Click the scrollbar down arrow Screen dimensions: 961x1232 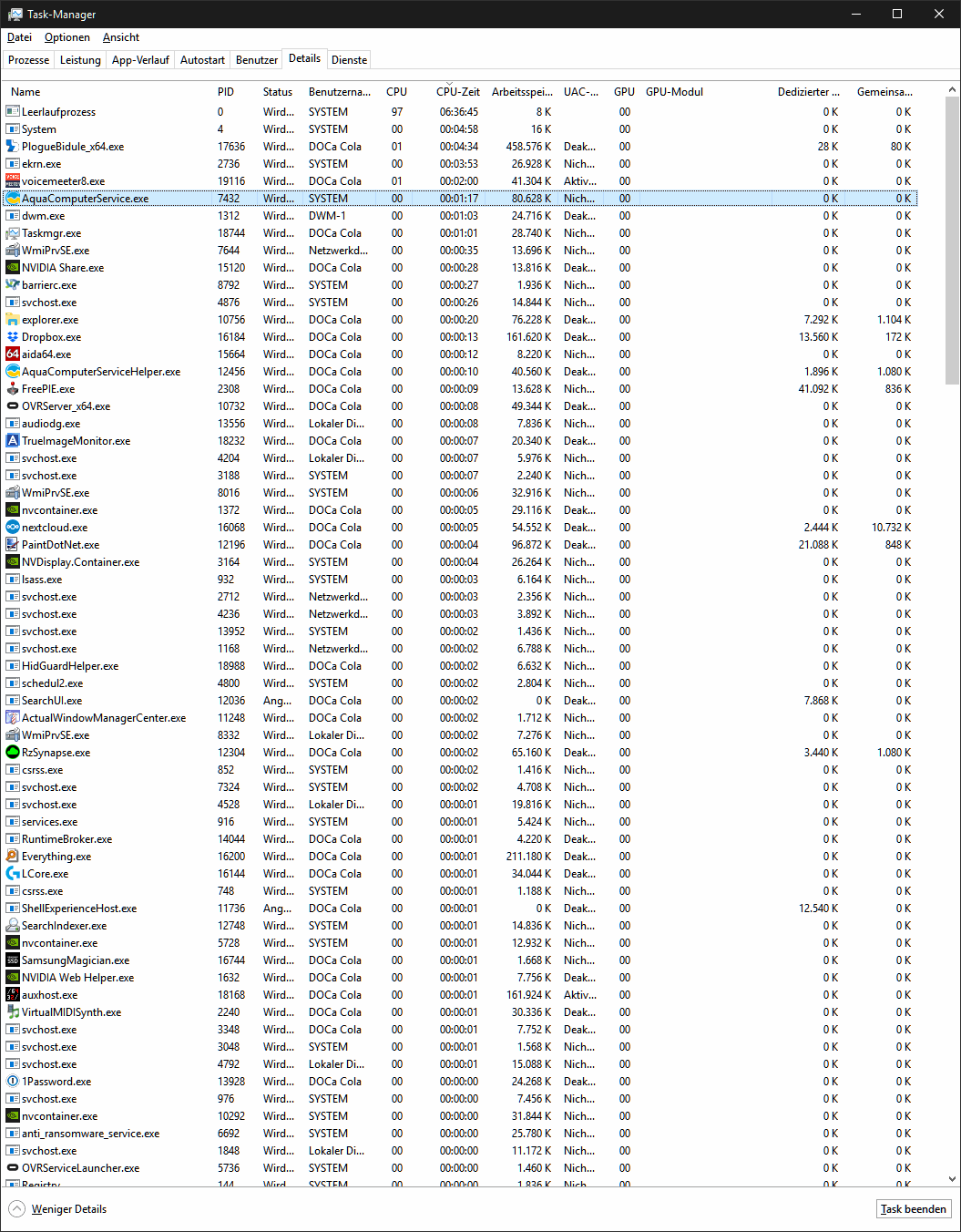pyautogui.click(x=953, y=1178)
